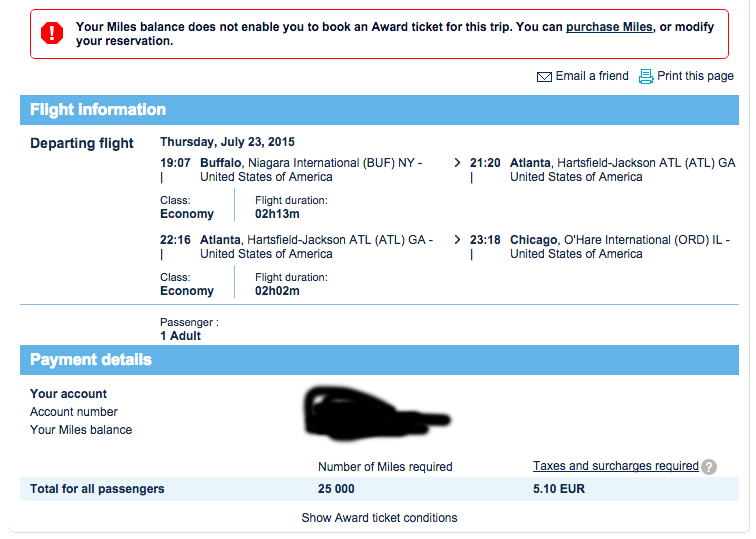The width and height of the screenshot is (756, 539).
Task: Click the red exclamation warning icon
Action: [x=51, y=33]
